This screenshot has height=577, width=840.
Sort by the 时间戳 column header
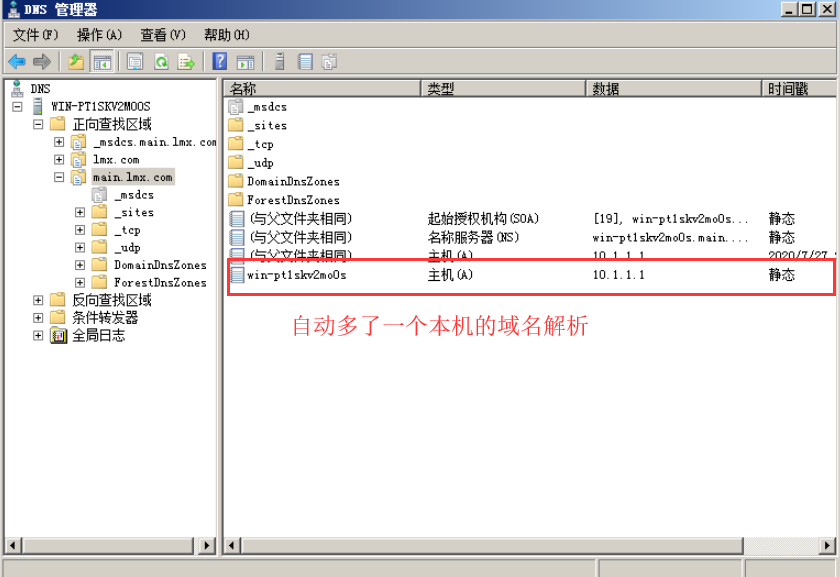tap(799, 88)
